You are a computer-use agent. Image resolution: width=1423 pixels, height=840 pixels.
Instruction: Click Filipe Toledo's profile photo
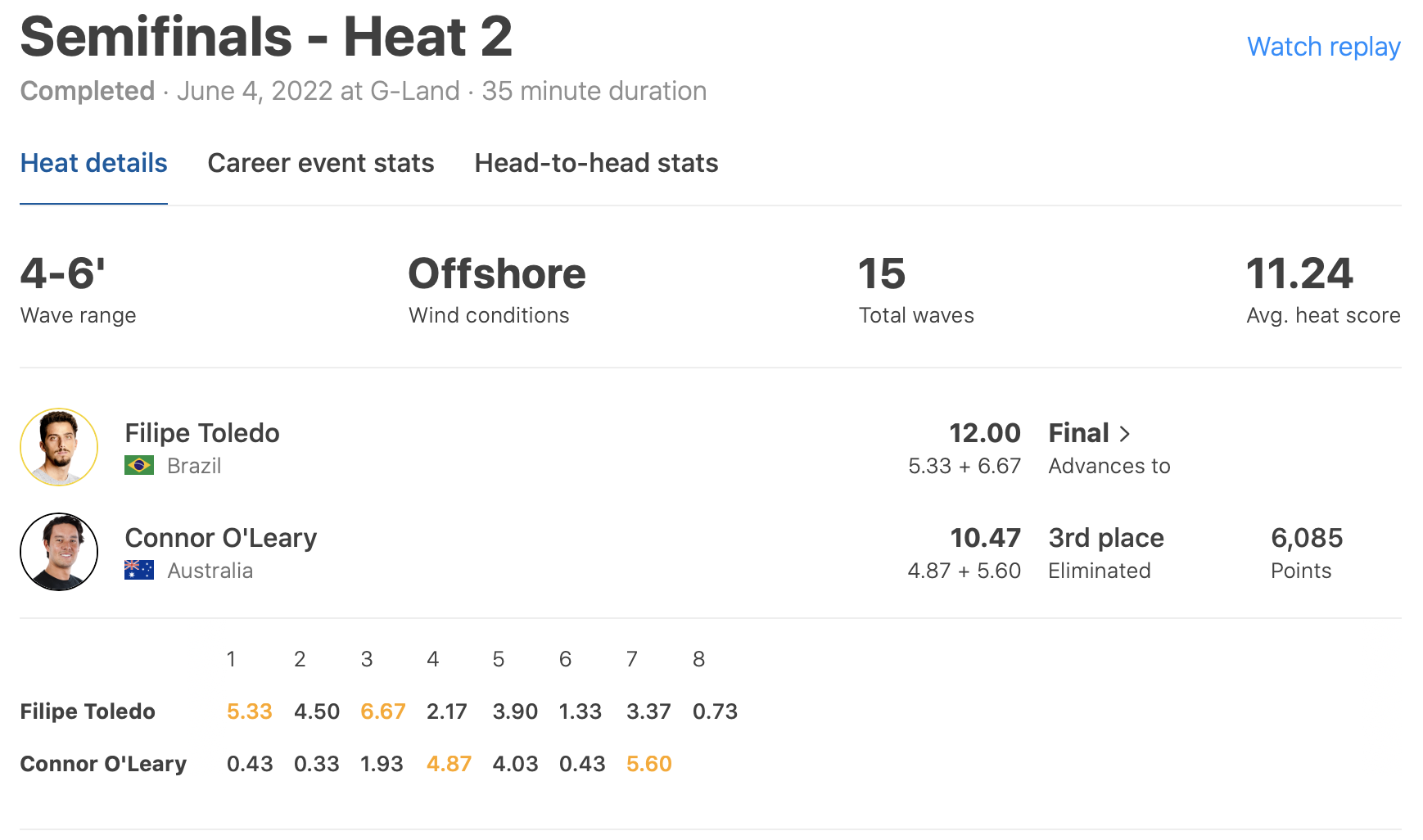pos(59,447)
